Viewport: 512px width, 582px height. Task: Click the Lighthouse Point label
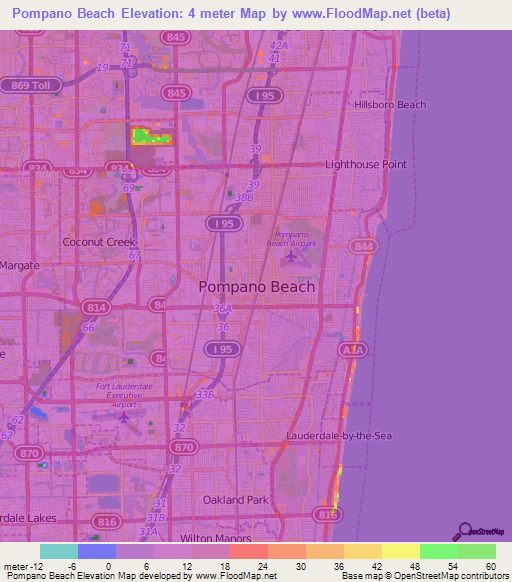366,164
